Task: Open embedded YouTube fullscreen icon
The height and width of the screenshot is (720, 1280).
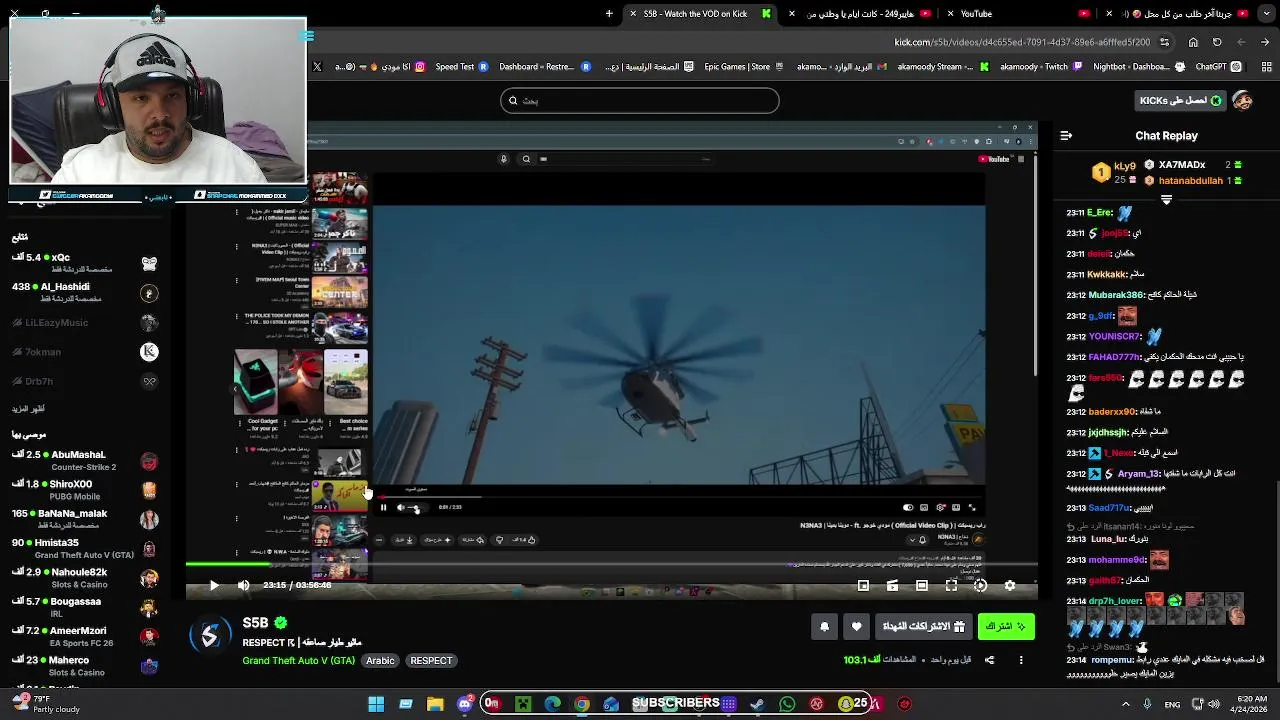Action: click(971, 507)
